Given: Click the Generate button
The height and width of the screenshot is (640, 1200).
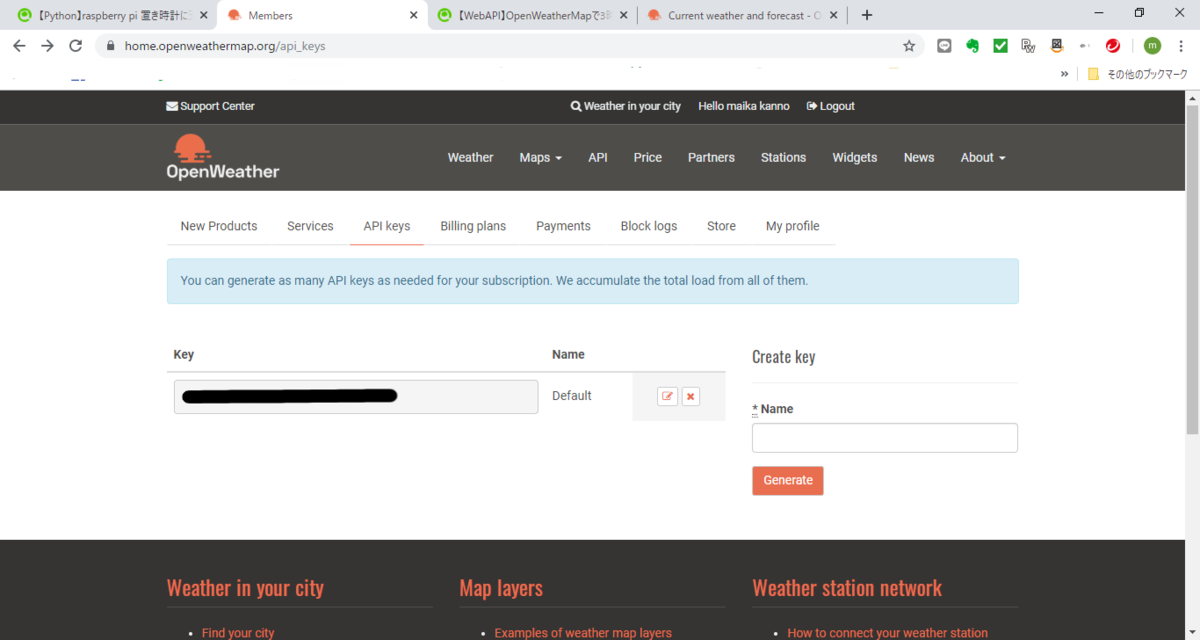Looking at the screenshot, I should click(x=788, y=480).
